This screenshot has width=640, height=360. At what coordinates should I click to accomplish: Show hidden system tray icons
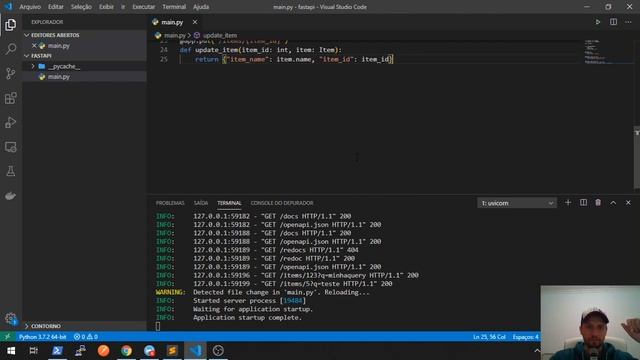[537, 351]
